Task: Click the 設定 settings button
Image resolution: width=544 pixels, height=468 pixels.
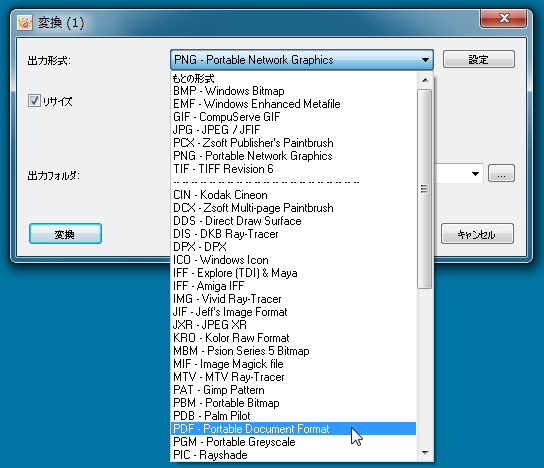Action: pos(478,59)
